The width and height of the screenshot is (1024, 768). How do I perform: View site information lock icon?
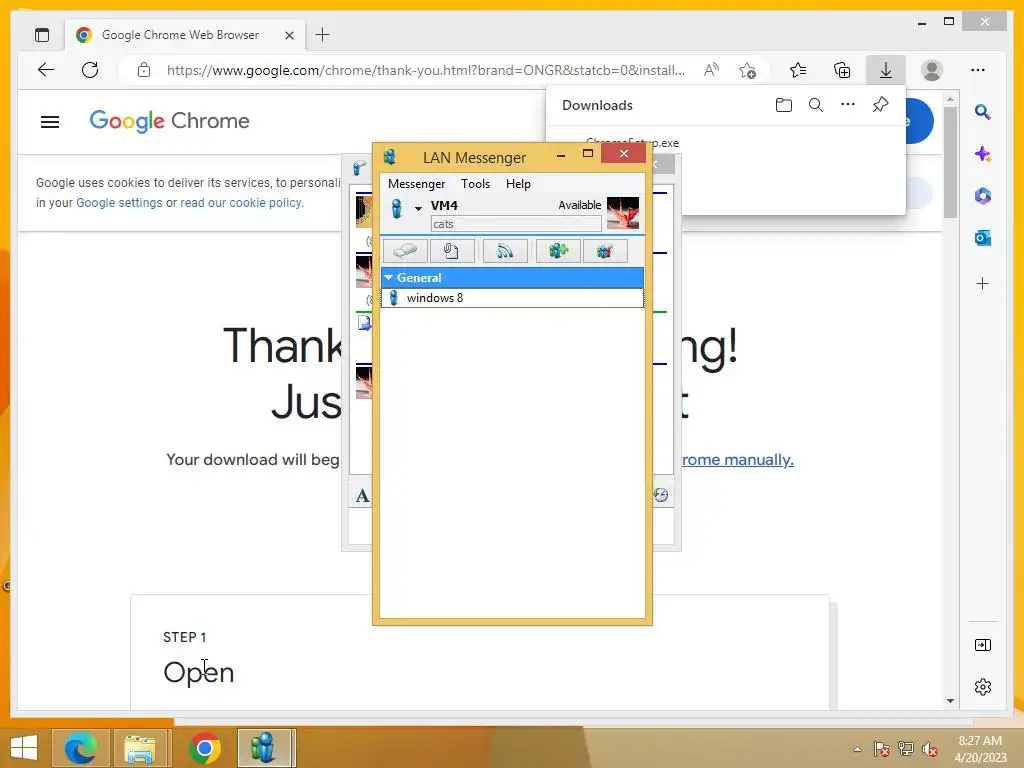(144, 70)
